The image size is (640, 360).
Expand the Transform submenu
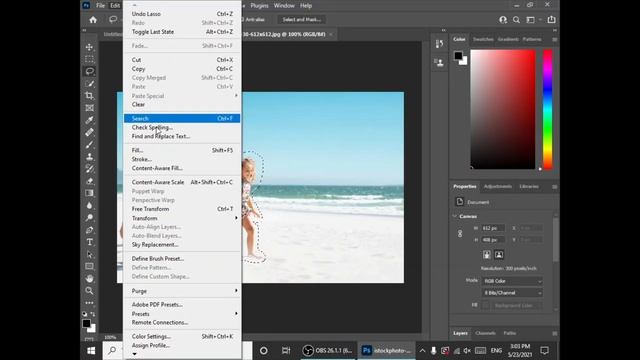pyautogui.click(x=236, y=218)
